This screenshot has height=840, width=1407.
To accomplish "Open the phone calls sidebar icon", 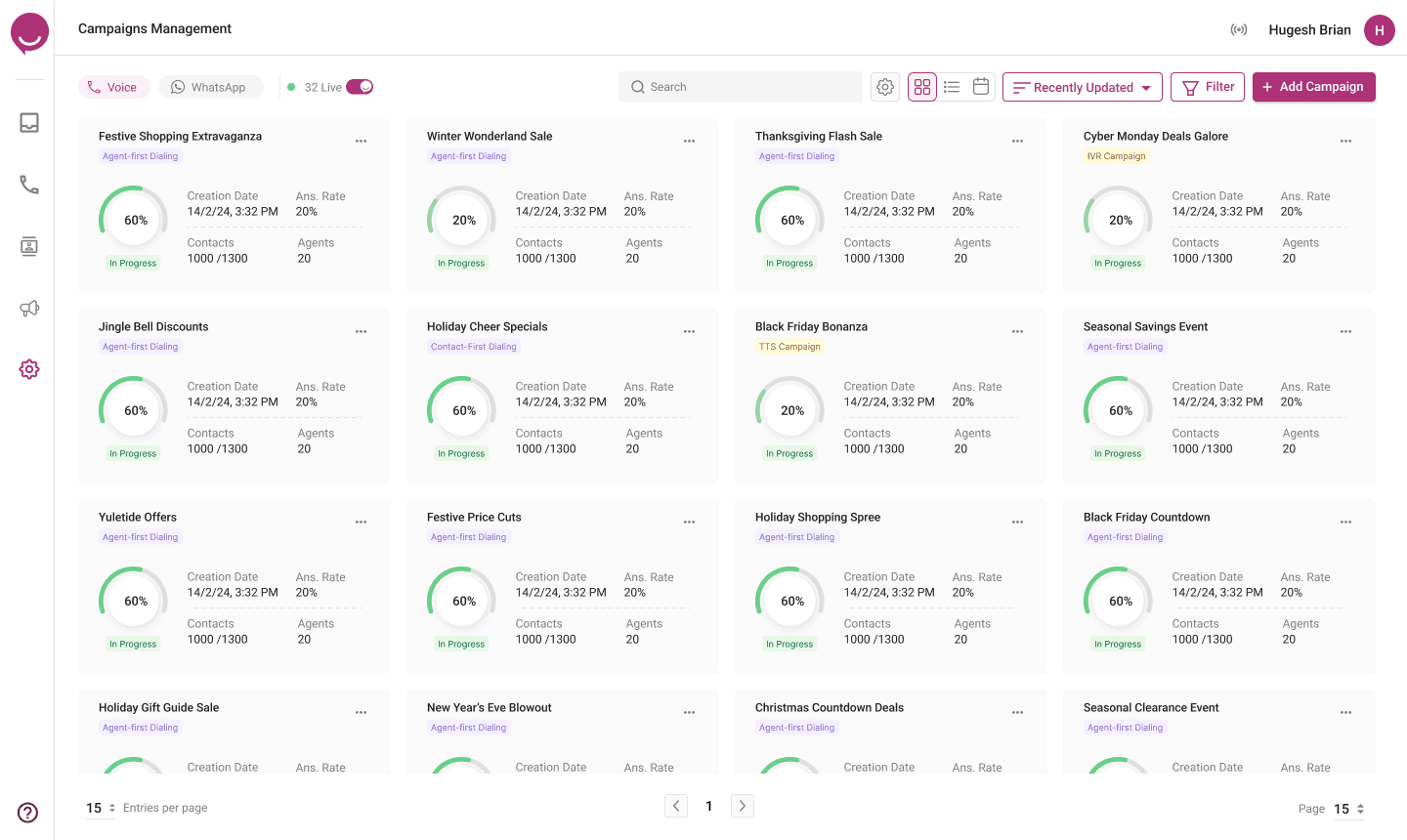I will (x=29, y=185).
